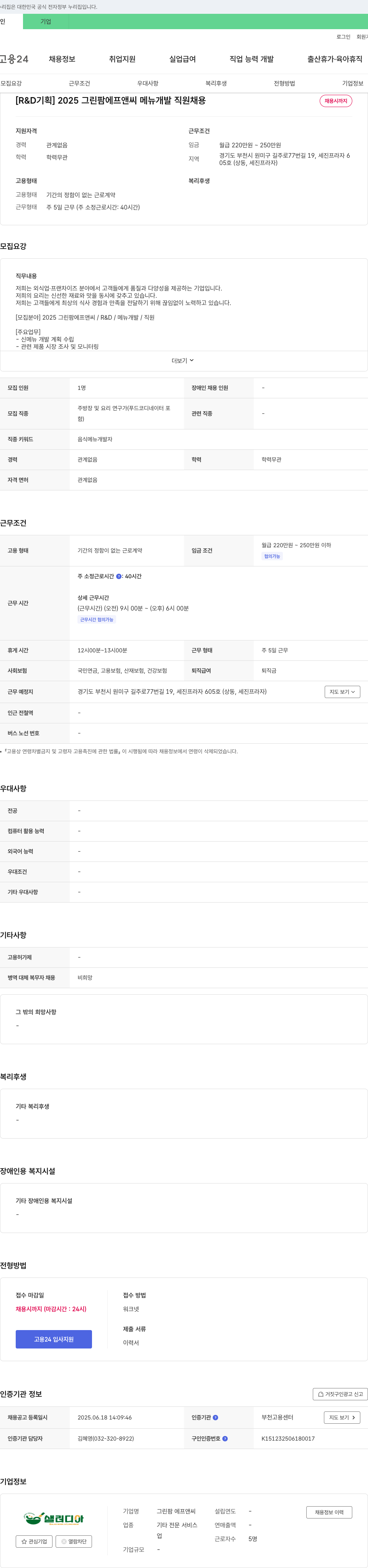Open the 고용24 site logo
The width and height of the screenshot is (368, 1568).
tap(14, 59)
